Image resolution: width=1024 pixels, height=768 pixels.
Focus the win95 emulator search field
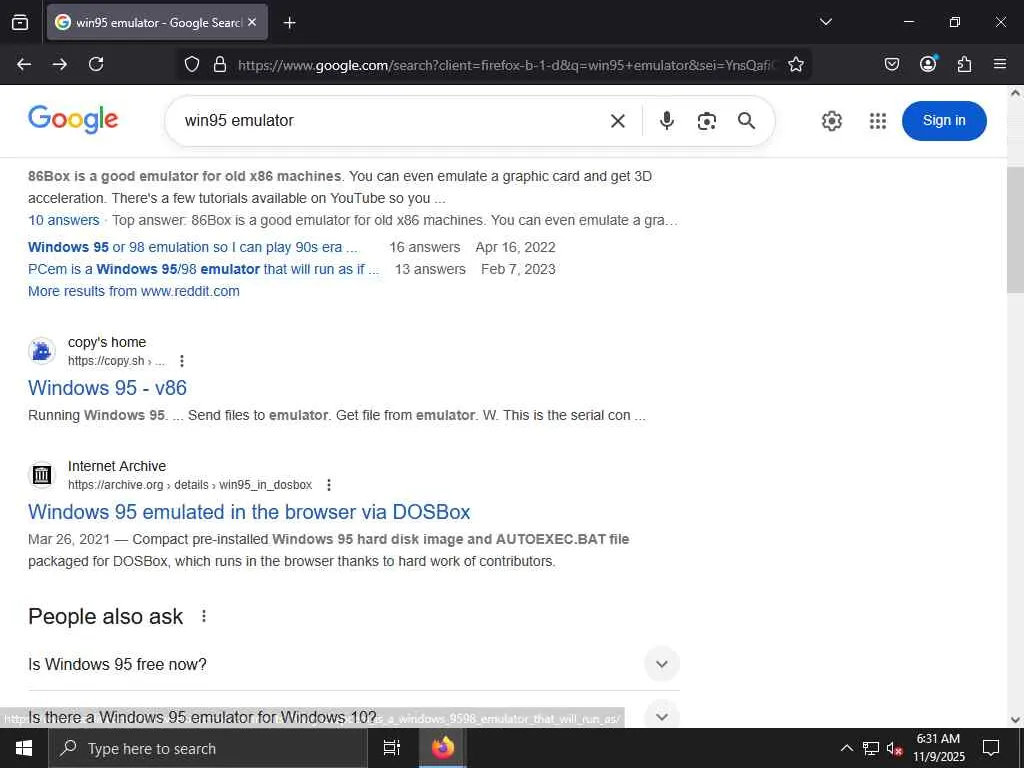[x=392, y=121]
